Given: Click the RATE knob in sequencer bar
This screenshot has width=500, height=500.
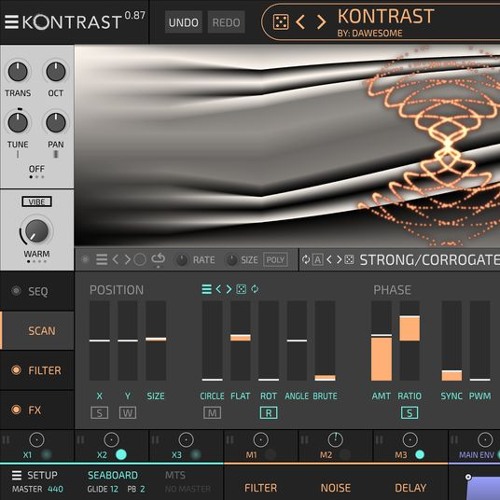Looking at the screenshot, I should [182, 260].
